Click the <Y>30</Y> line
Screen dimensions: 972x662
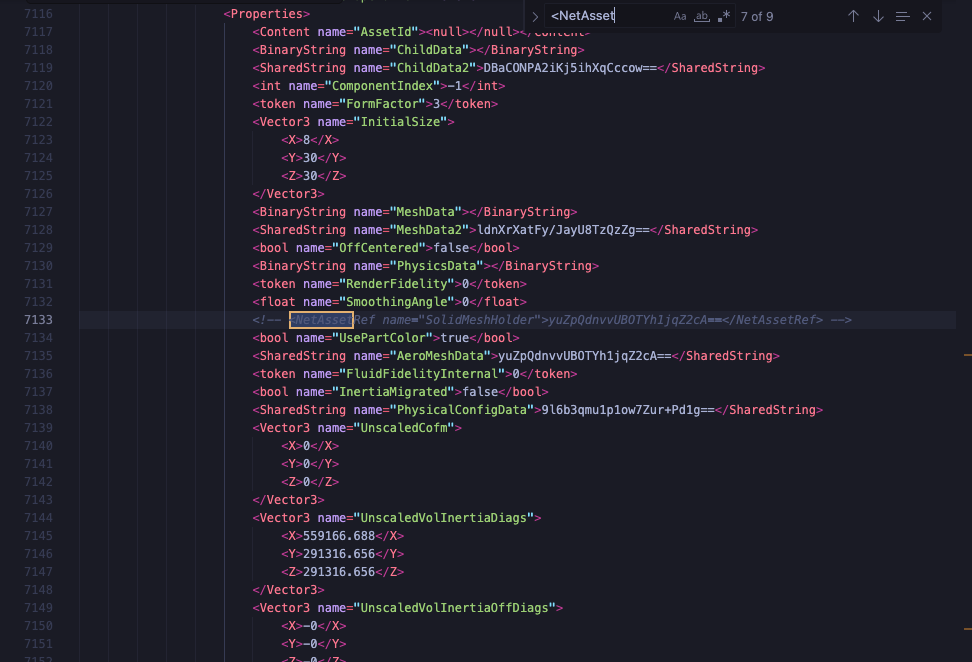[x=314, y=157]
